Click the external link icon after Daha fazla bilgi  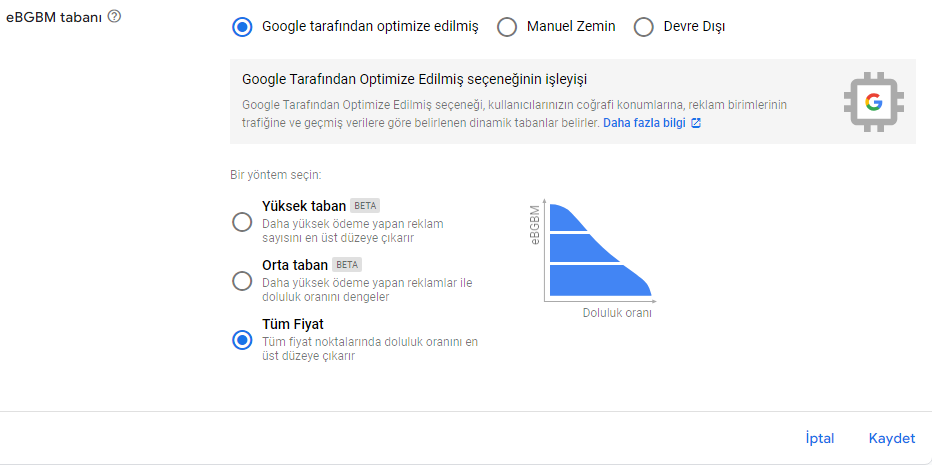(x=696, y=124)
